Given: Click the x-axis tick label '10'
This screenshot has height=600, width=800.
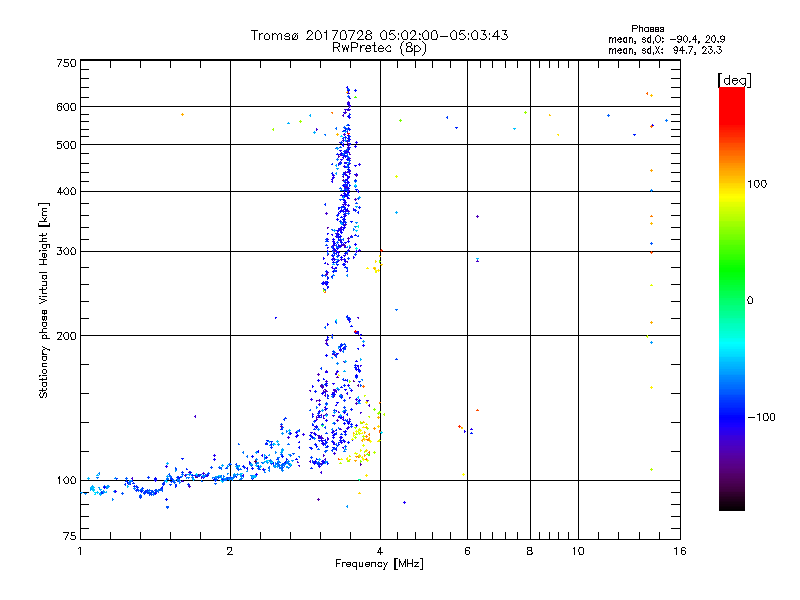Looking at the screenshot, I should (x=578, y=551).
